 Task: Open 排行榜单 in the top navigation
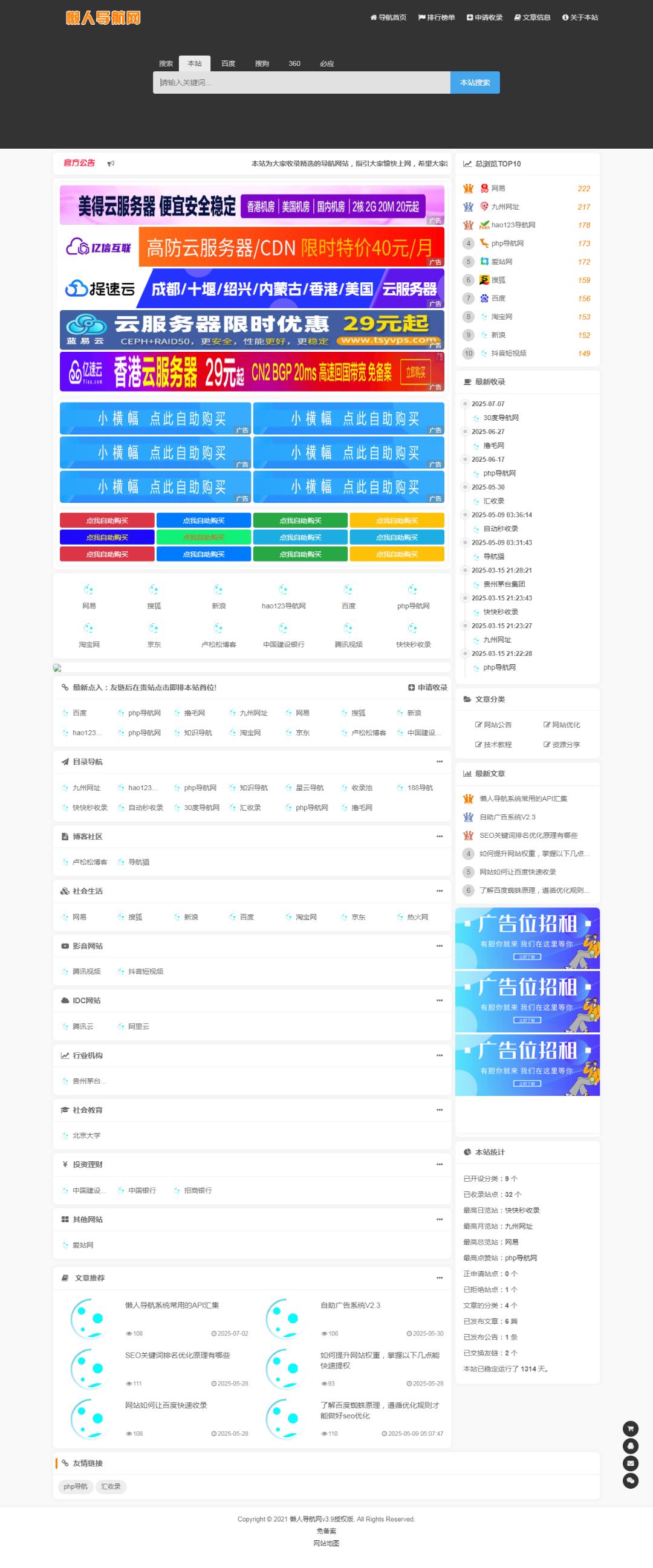[x=437, y=18]
